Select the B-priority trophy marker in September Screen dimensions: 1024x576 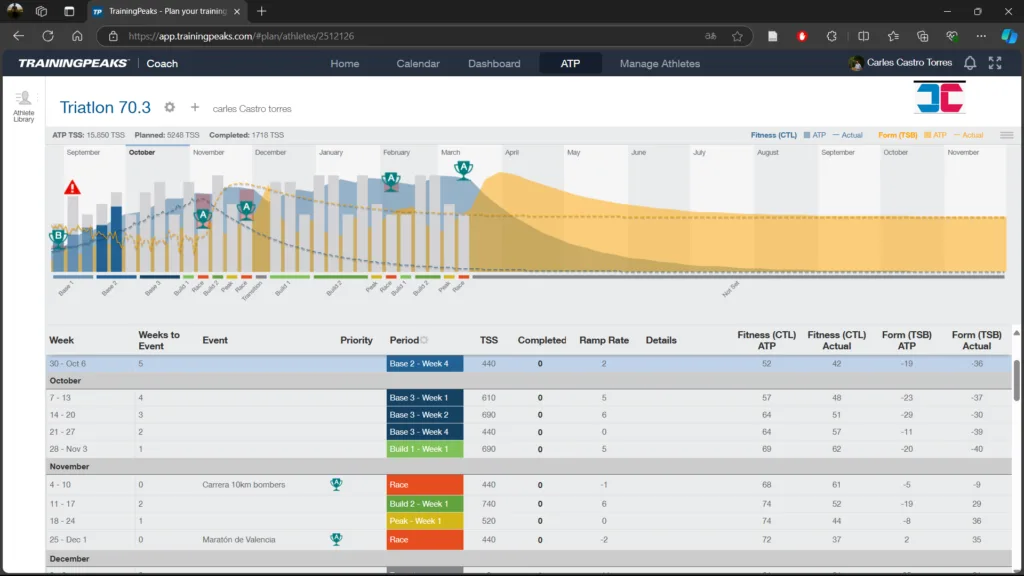pyautogui.click(x=58, y=238)
